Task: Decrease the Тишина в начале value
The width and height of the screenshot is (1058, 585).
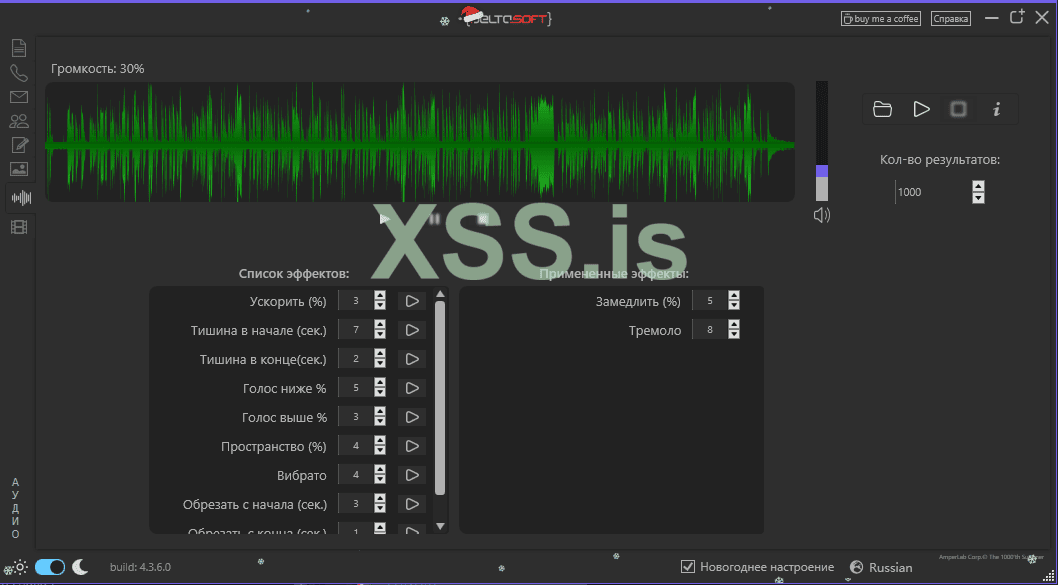Action: click(380, 335)
